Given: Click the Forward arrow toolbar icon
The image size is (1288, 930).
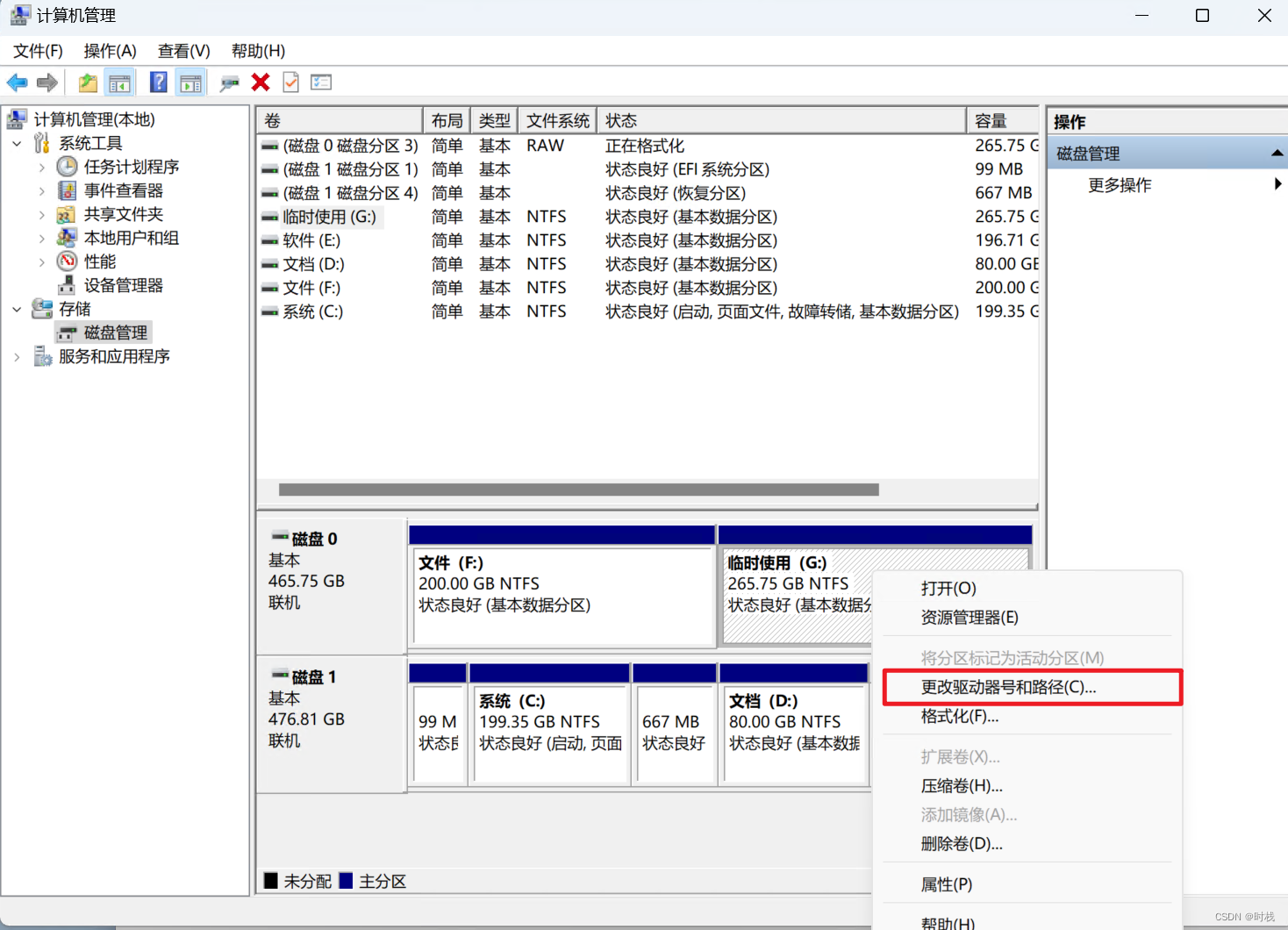Looking at the screenshot, I should (x=47, y=82).
